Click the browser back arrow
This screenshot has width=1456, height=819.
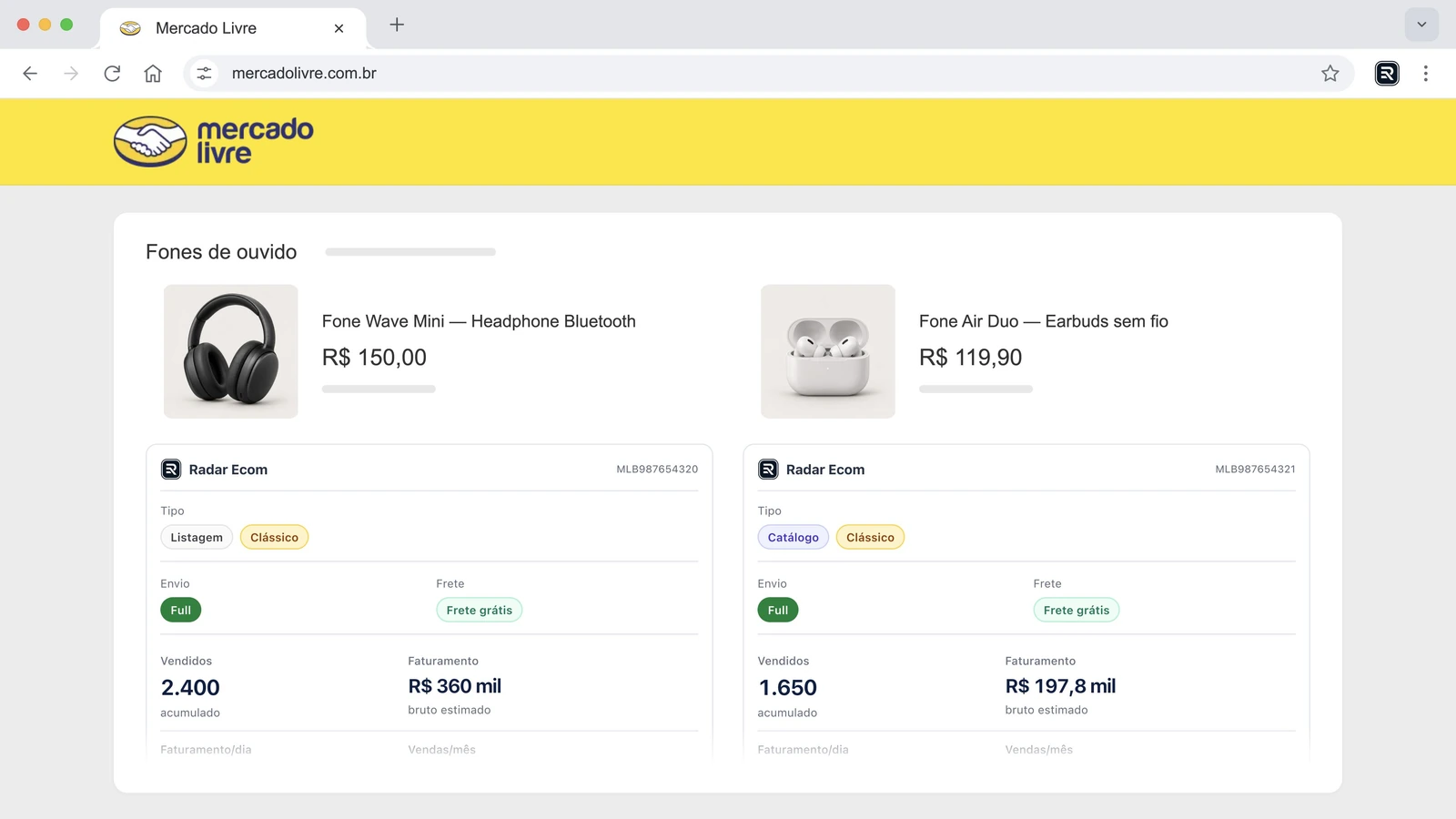(x=30, y=74)
